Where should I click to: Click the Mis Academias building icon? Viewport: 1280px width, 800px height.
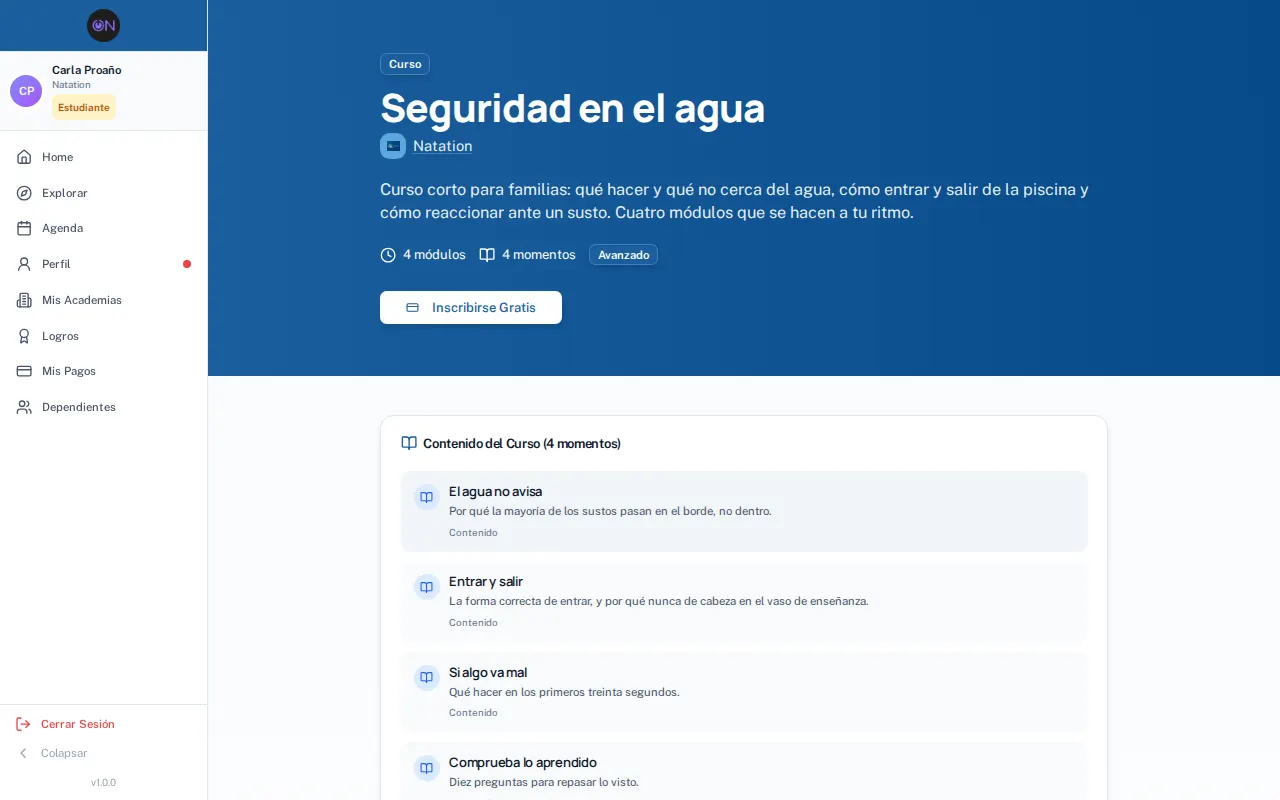[x=24, y=300]
